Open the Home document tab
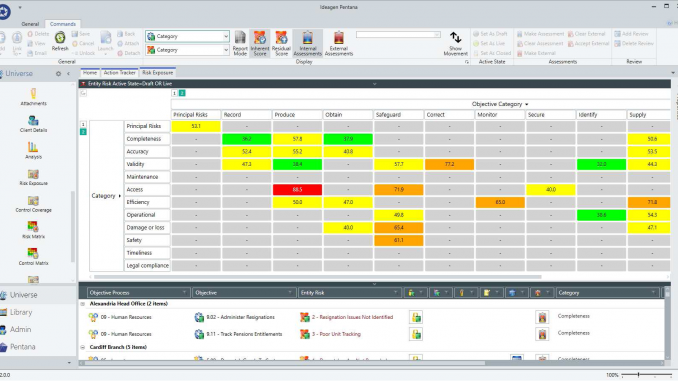This screenshot has height=381, width=678. point(90,73)
